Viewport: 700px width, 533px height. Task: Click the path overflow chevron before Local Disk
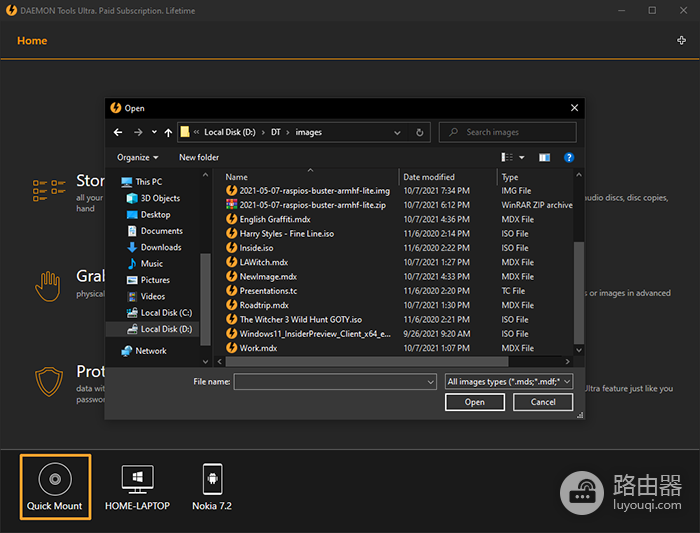tap(196, 133)
